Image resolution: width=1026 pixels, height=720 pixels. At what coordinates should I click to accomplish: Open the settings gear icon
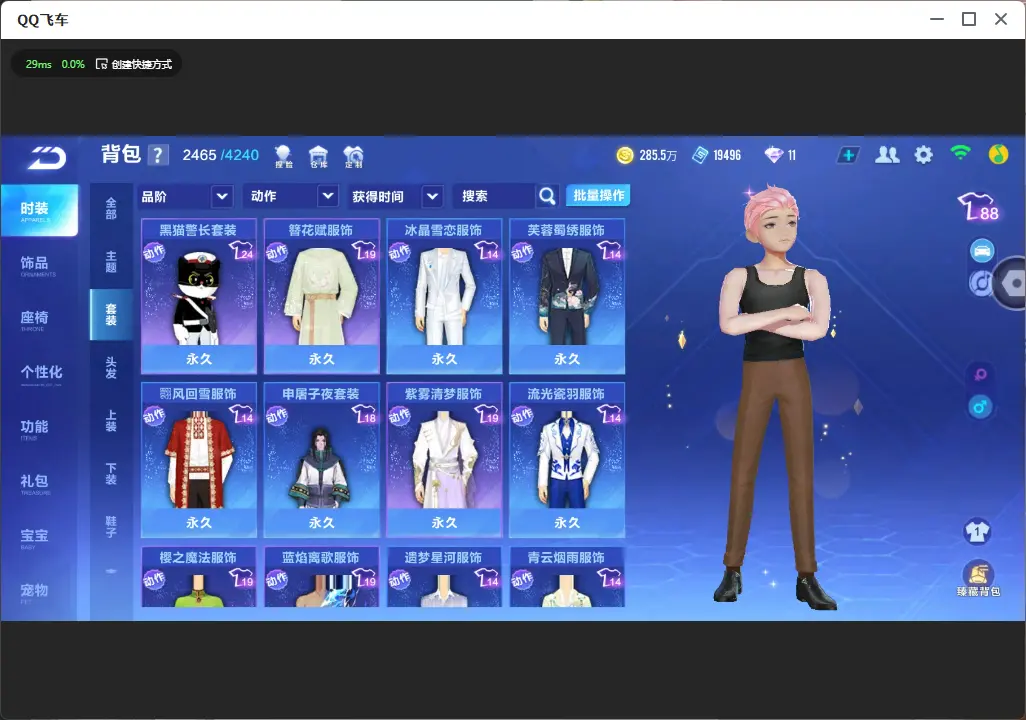[923, 155]
